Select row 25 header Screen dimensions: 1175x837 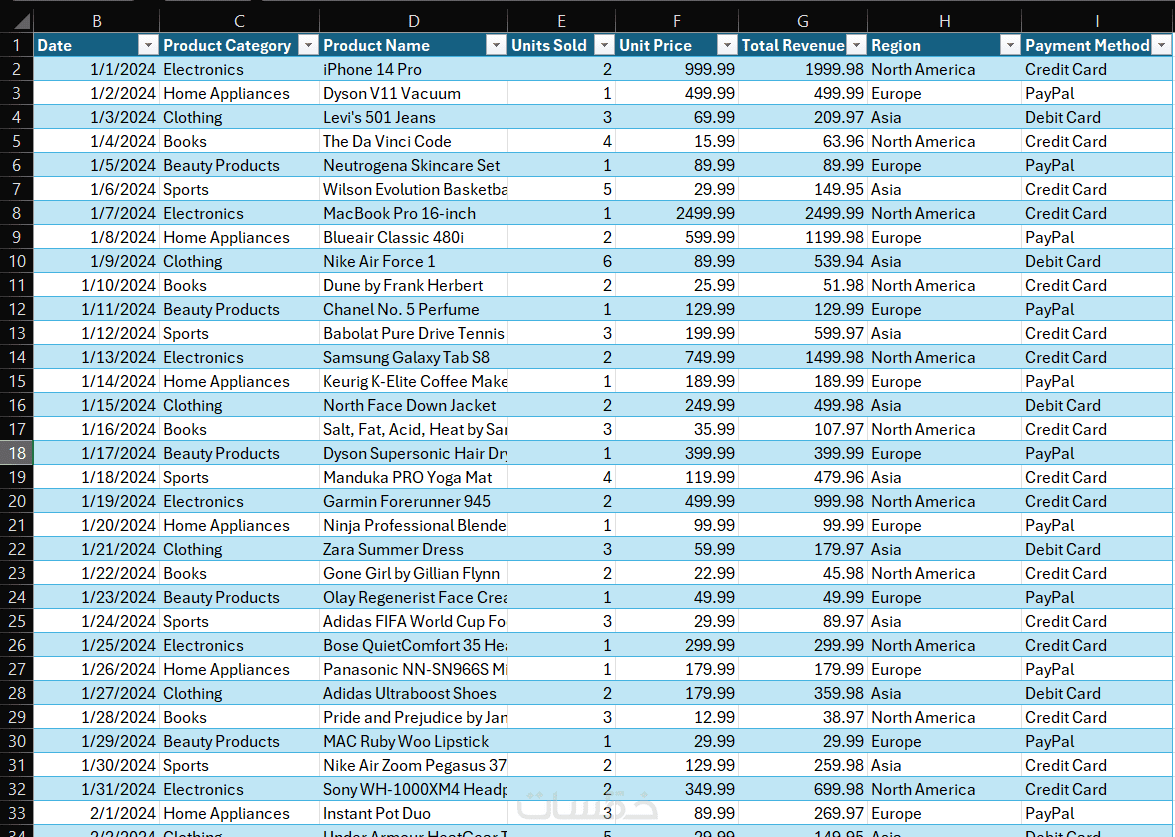point(16,621)
